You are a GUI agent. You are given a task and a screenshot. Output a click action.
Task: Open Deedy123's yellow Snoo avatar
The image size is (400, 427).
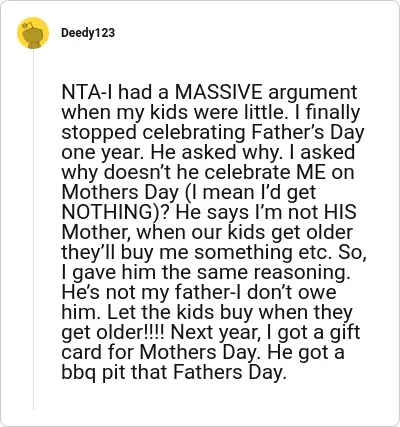[33, 33]
